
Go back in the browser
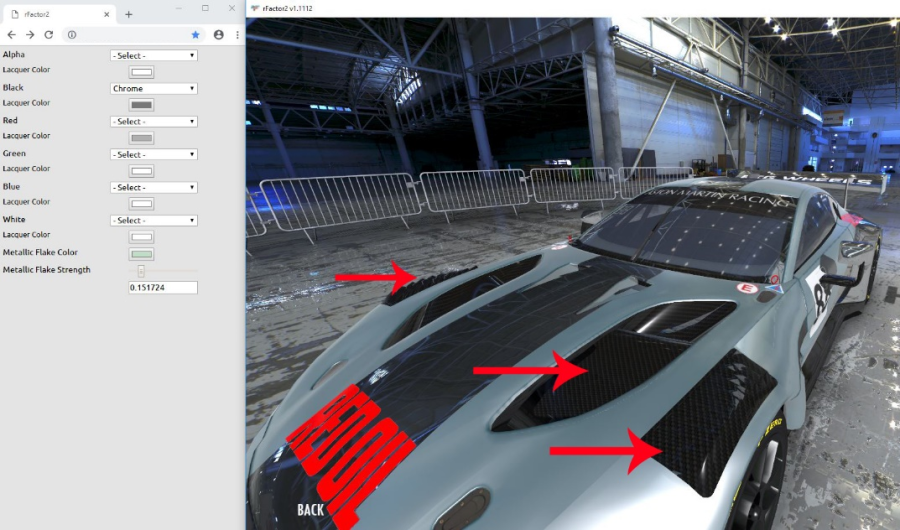click(11, 35)
